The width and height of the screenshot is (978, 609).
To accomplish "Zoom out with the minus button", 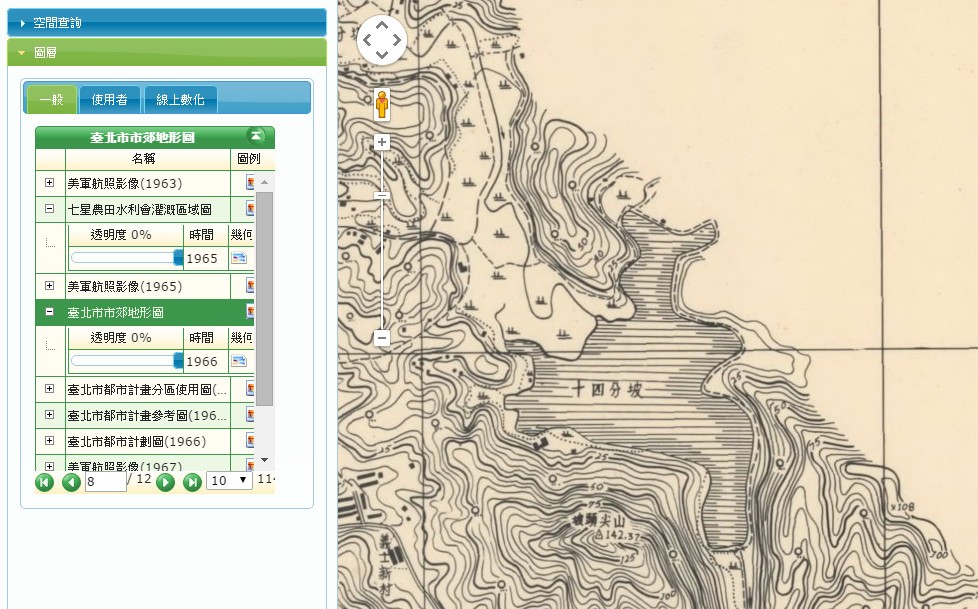I will (x=381, y=338).
